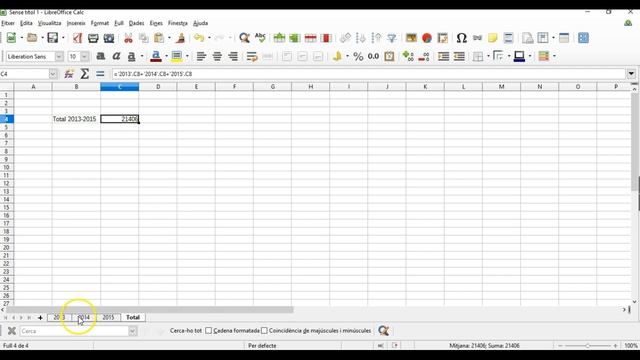Toggle Wrap Text icon

click(252, 56)
